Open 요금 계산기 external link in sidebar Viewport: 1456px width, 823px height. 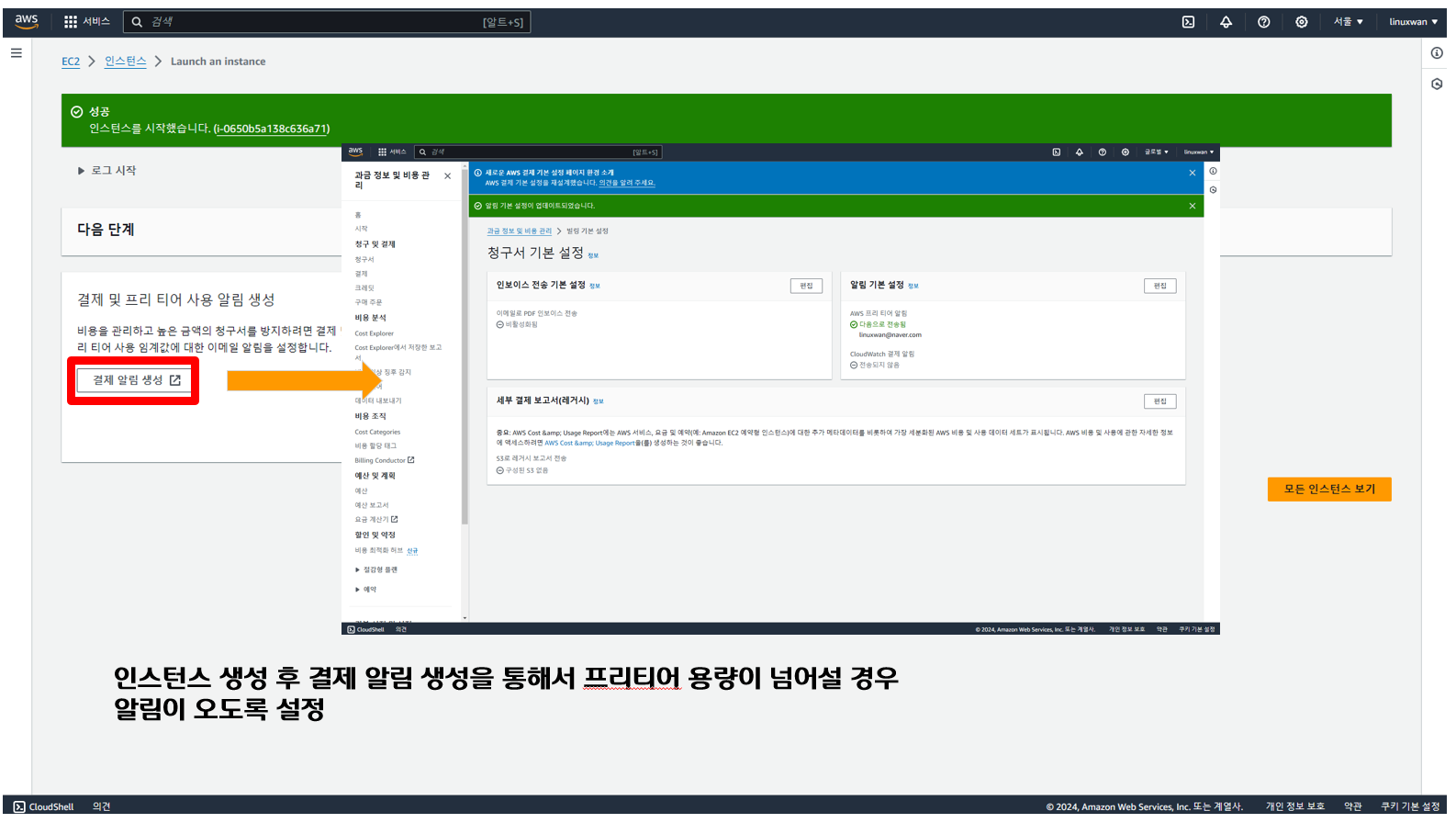pos(376,520)
